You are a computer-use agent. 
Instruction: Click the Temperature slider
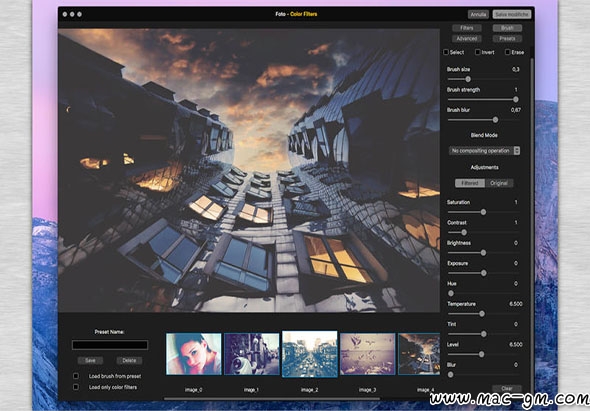click(484, 314)
